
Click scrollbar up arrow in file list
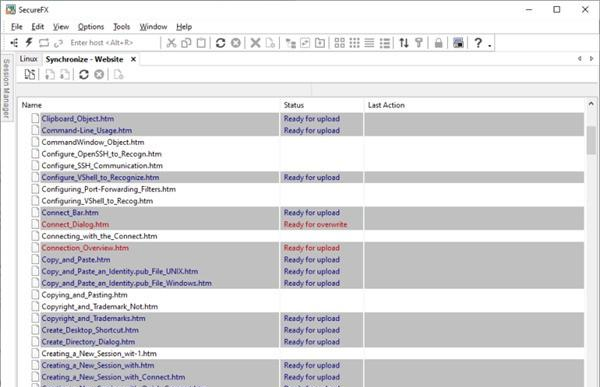tap(591, 104)
